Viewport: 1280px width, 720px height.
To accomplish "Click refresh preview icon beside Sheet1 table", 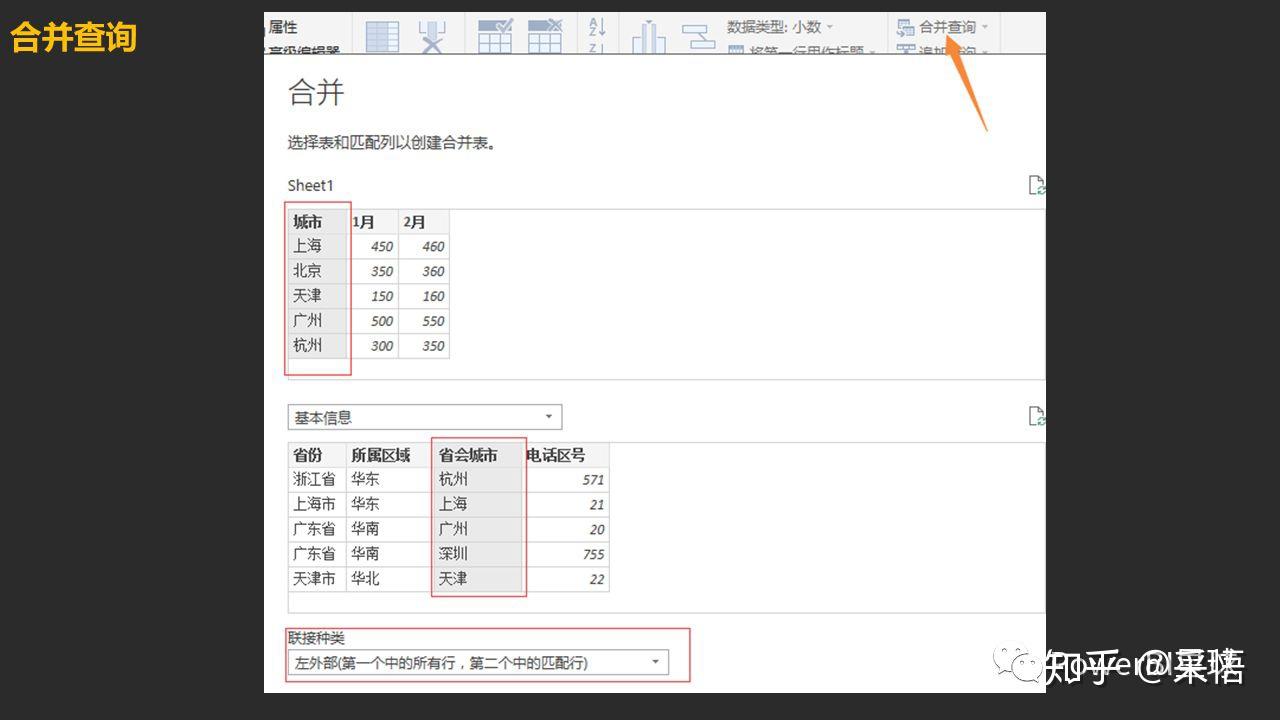I will 1037,184.
